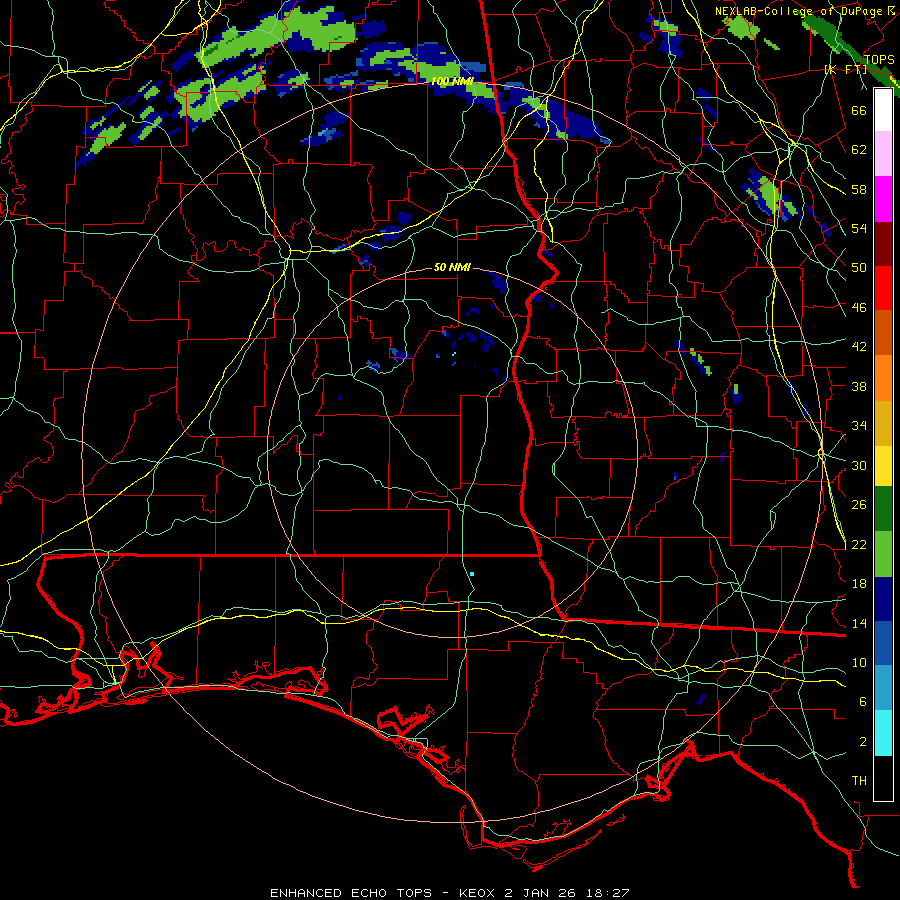Select the '58' legend value
The image size is (900, 900).
coord(859,189)
